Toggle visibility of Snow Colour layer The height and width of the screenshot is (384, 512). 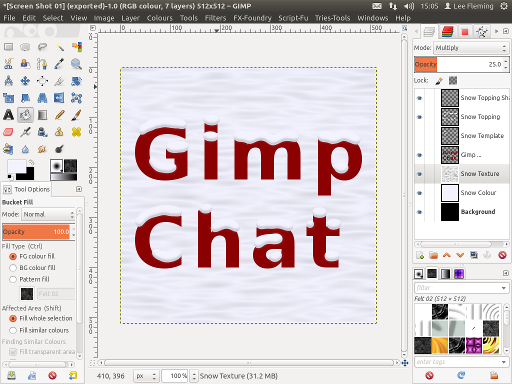(420, 193)
